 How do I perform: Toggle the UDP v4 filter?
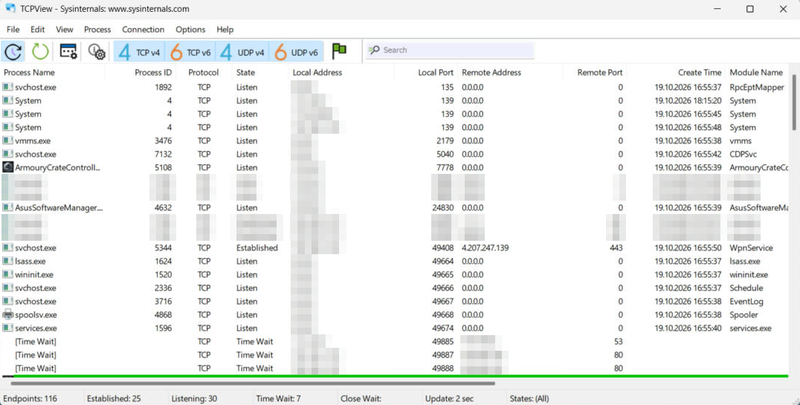243,52
